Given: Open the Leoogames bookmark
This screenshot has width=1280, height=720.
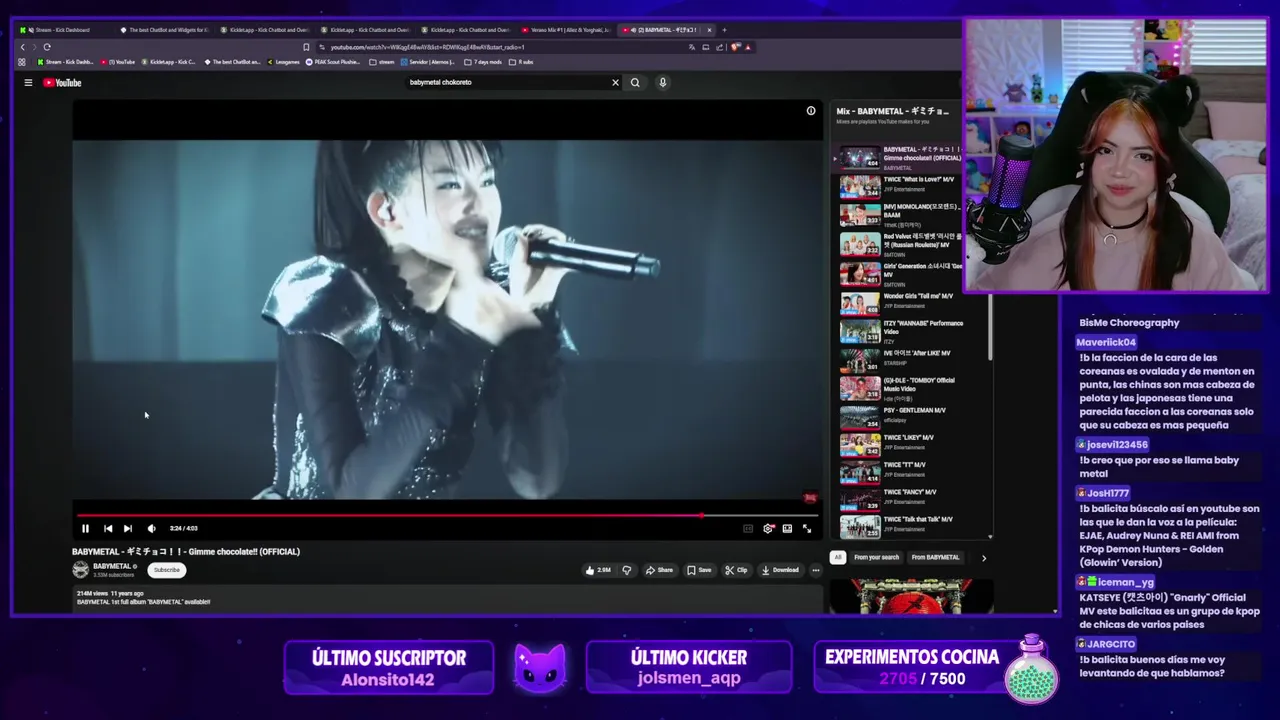Looking at the screenshot, I should 283,62.
